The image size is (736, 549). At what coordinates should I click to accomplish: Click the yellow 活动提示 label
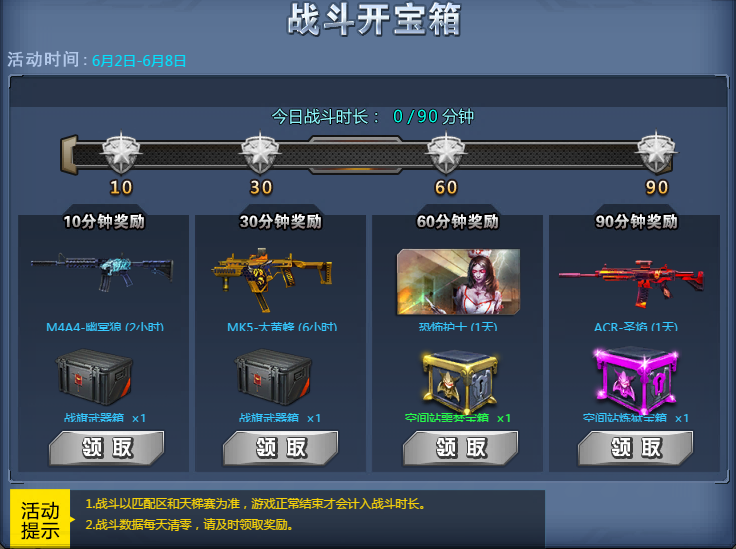[40, 519]
